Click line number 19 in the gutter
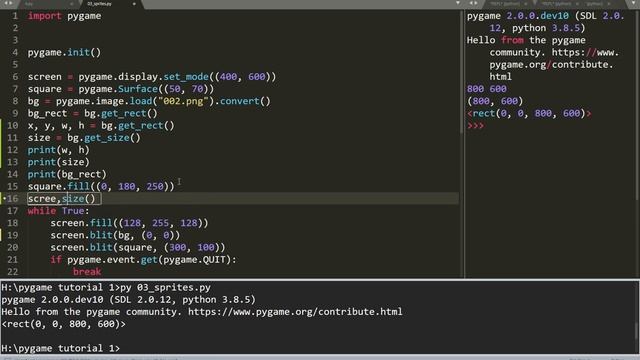The image size is (640, 360). tap(13, 235)
